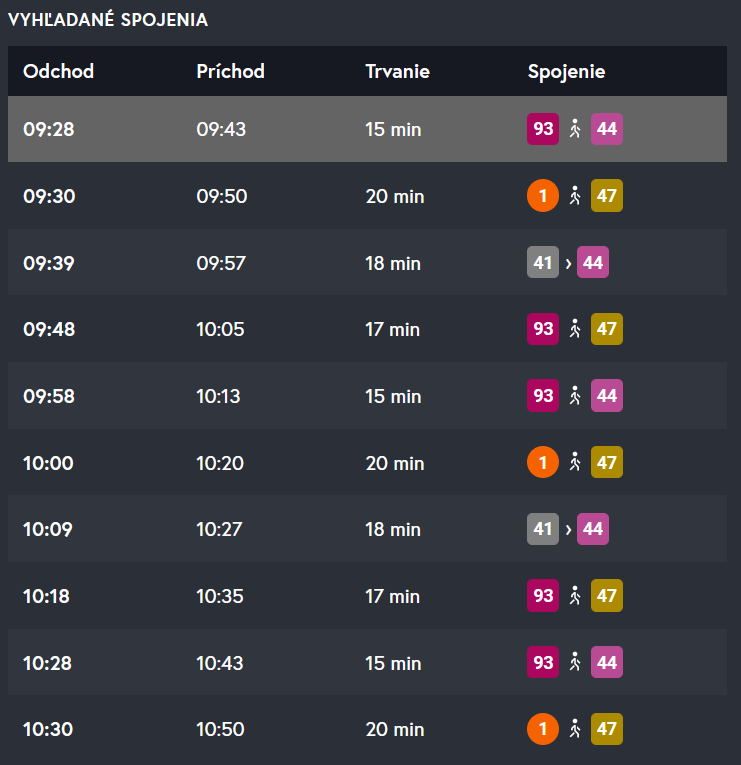Click line 47 badge in 10:30 row
The height and width of the screenshot is (765, 741).
click(607, 730)
